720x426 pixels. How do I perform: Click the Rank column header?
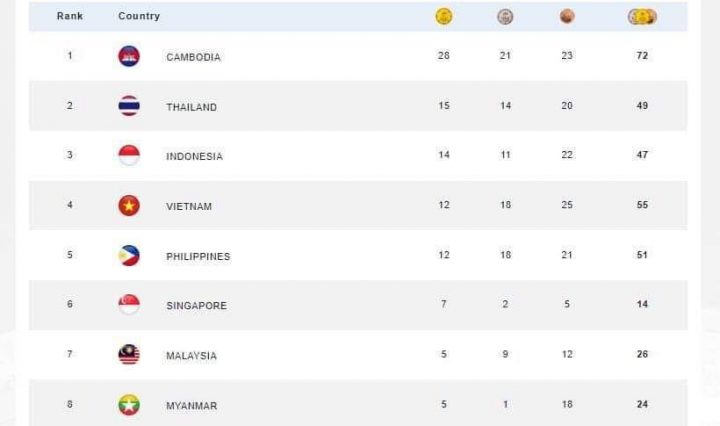[70, 16]
